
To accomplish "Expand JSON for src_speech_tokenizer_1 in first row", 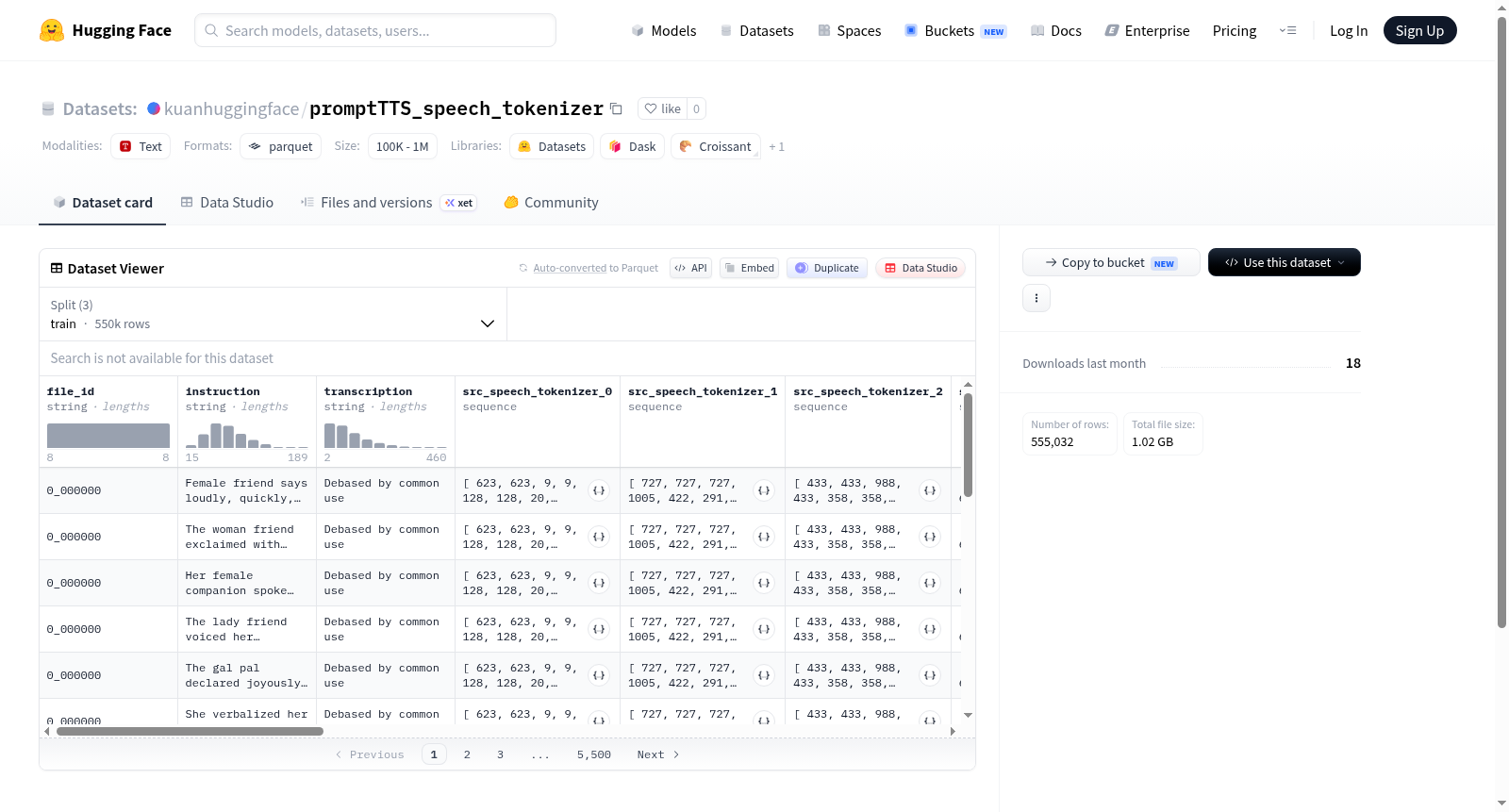I will (x=764, y=490).
